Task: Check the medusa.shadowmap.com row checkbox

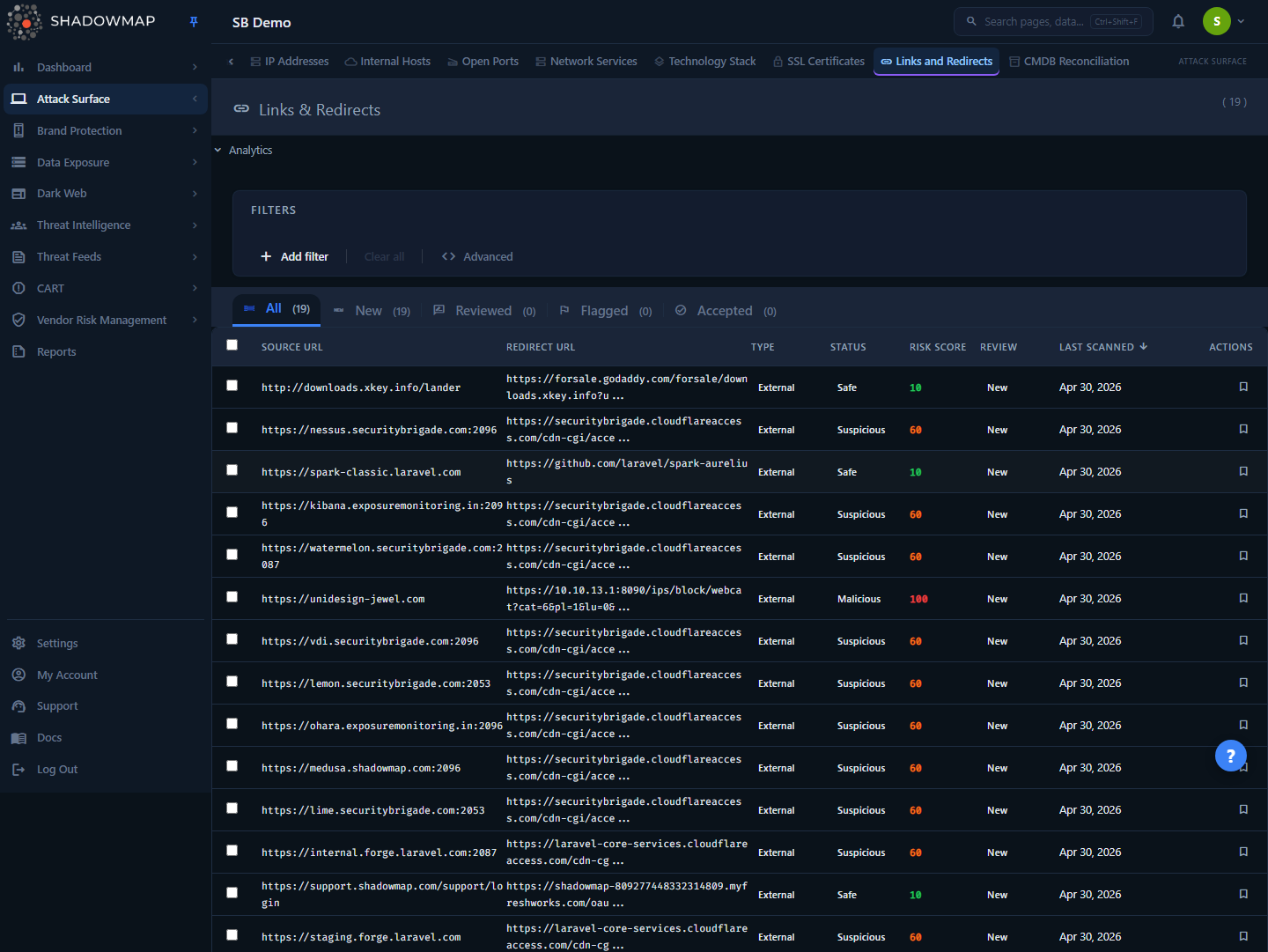Action: coord(232,766)
